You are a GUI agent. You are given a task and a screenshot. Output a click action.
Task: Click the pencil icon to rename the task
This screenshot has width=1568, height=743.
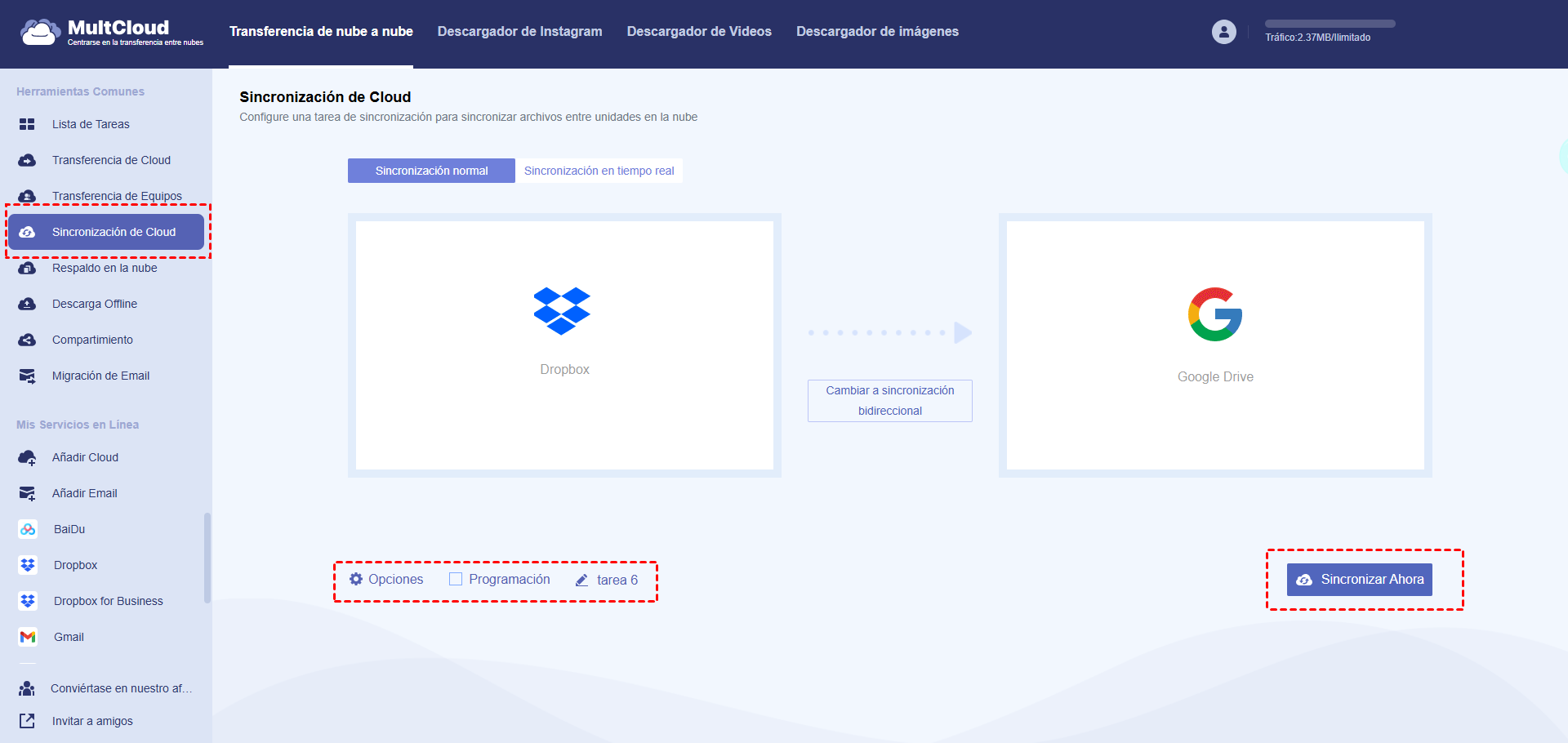tap(581, 580)
